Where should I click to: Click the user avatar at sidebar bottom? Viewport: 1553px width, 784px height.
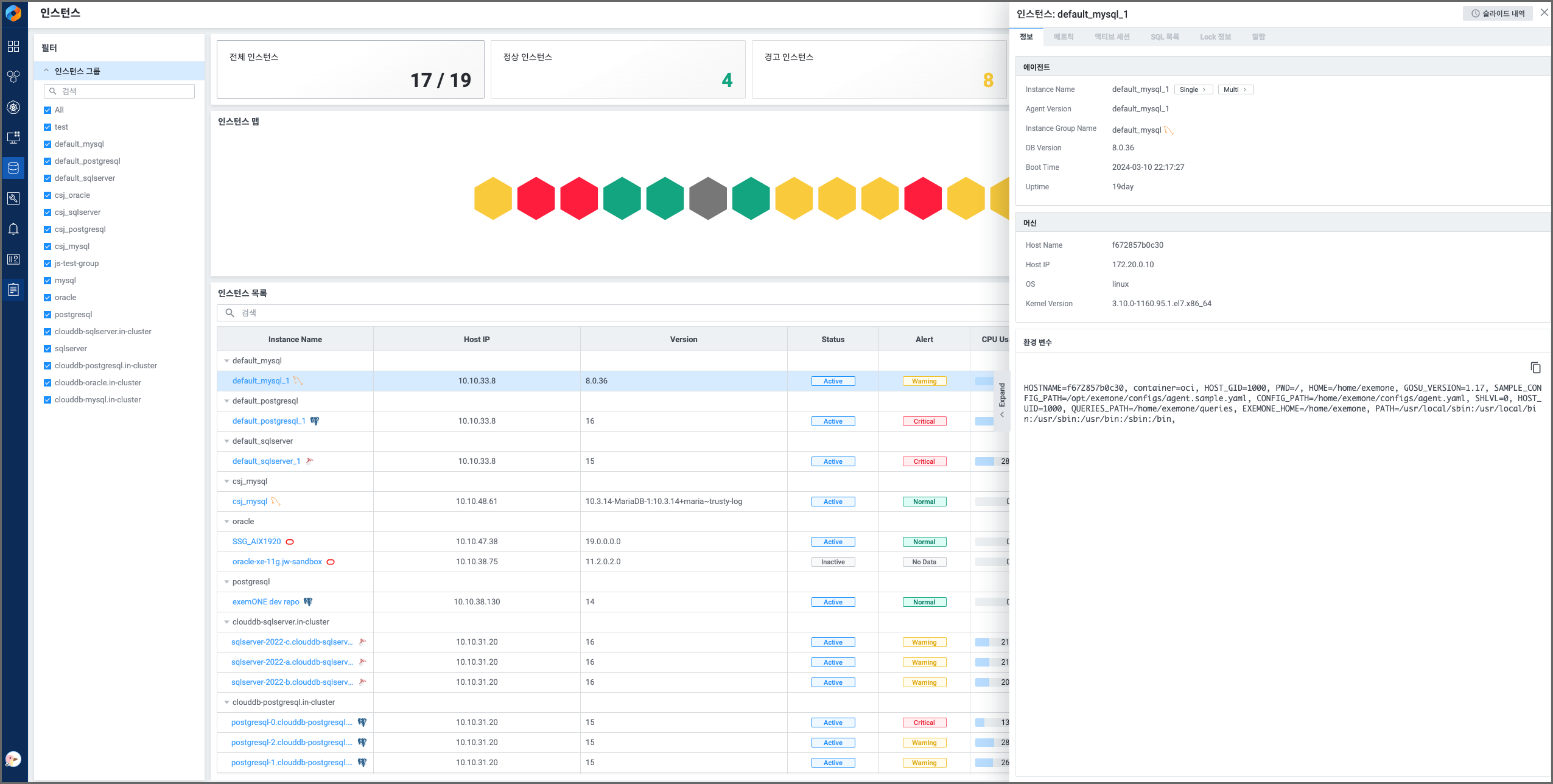point(13,758)
